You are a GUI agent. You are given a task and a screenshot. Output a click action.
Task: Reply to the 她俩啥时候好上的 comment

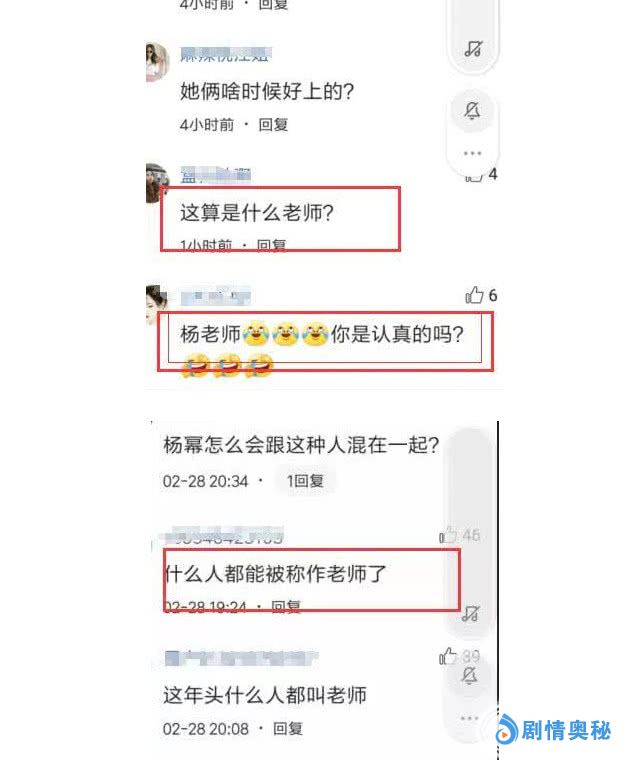click(273, 125)
